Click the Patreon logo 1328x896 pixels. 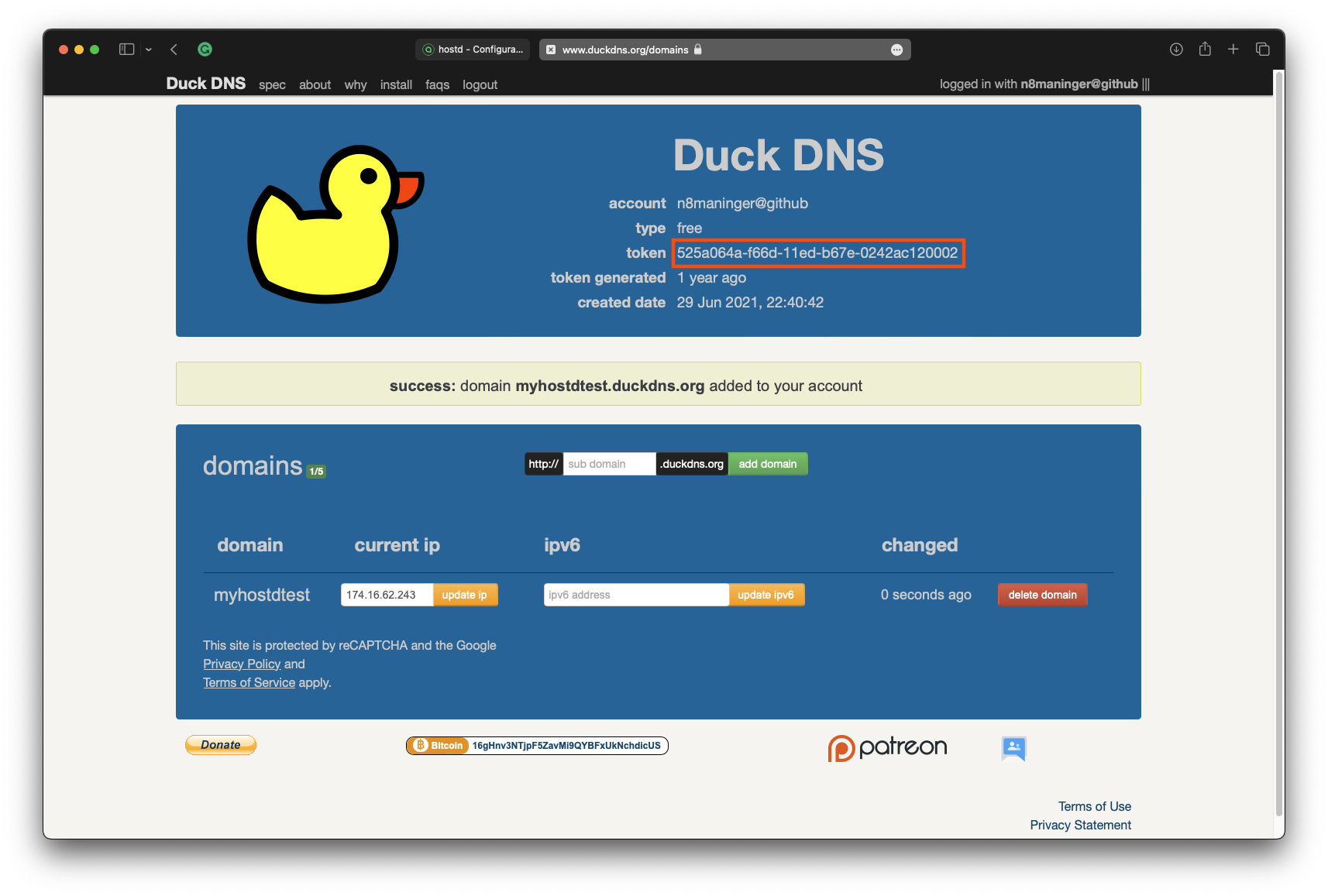coord(887,747)
